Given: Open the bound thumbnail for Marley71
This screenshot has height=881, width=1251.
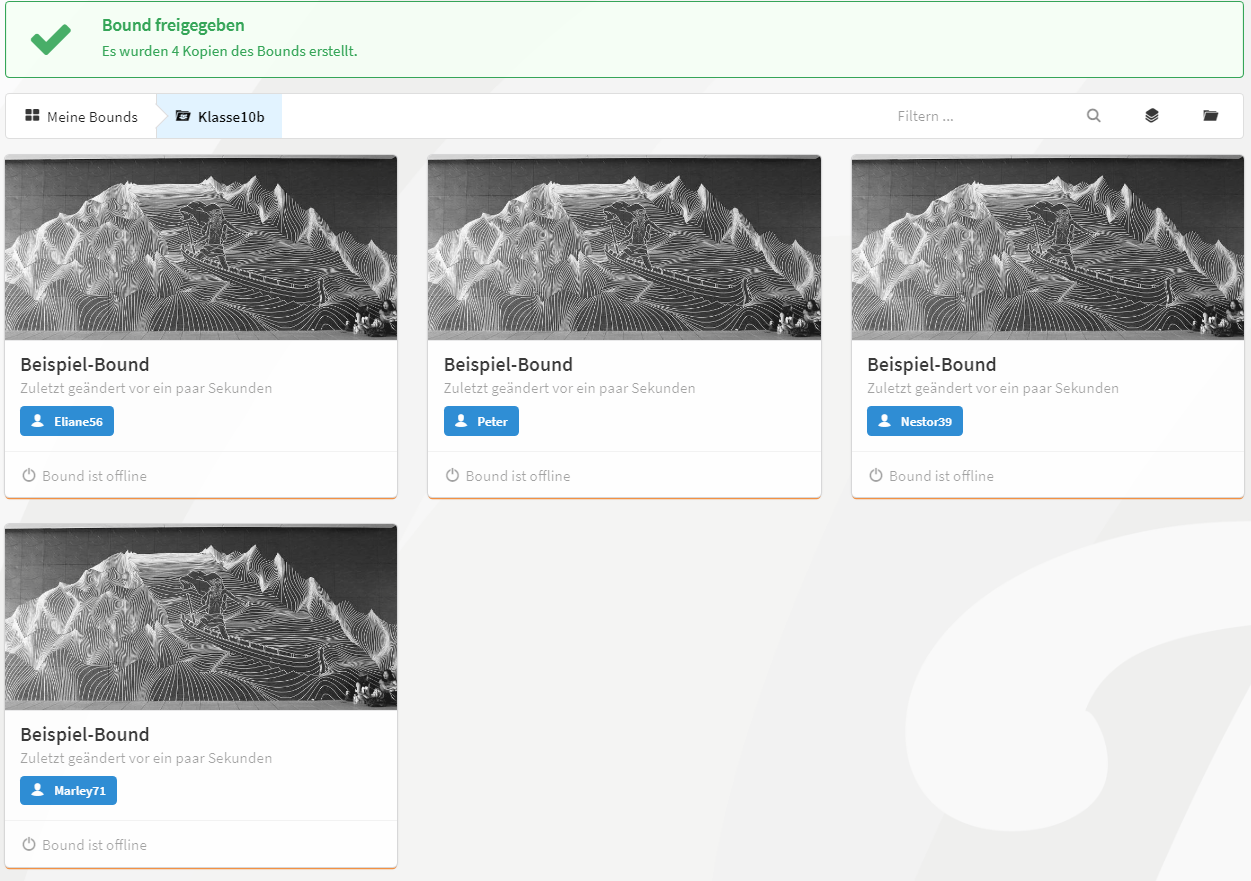Looking at the screenshot, I should coord(201,616).
